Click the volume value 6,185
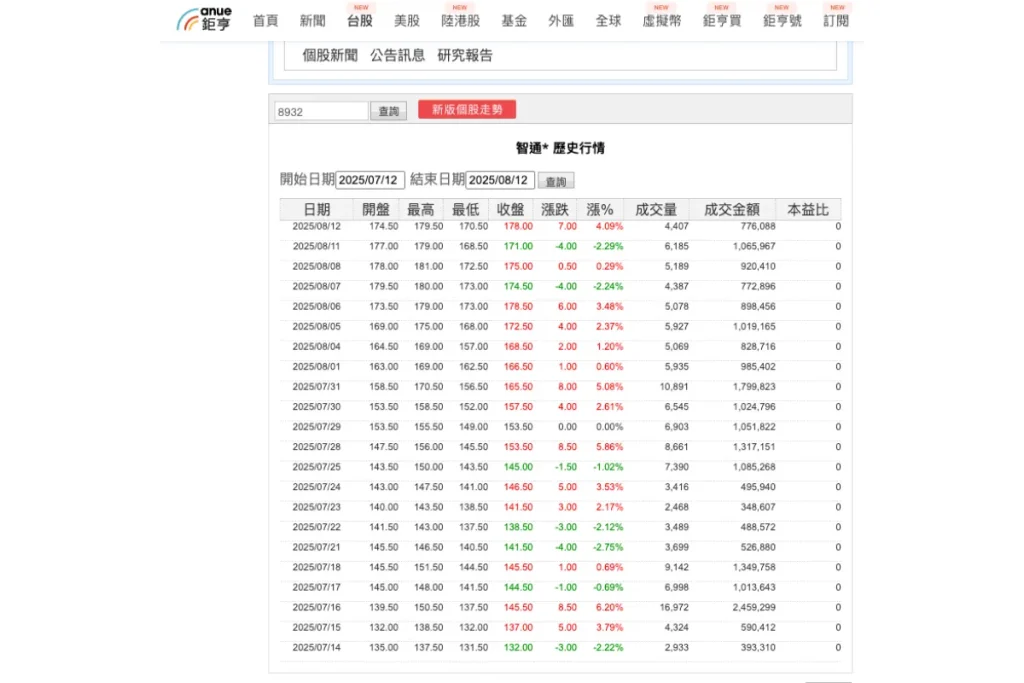This screenshot has height=683, width=1024. [677, 247]
